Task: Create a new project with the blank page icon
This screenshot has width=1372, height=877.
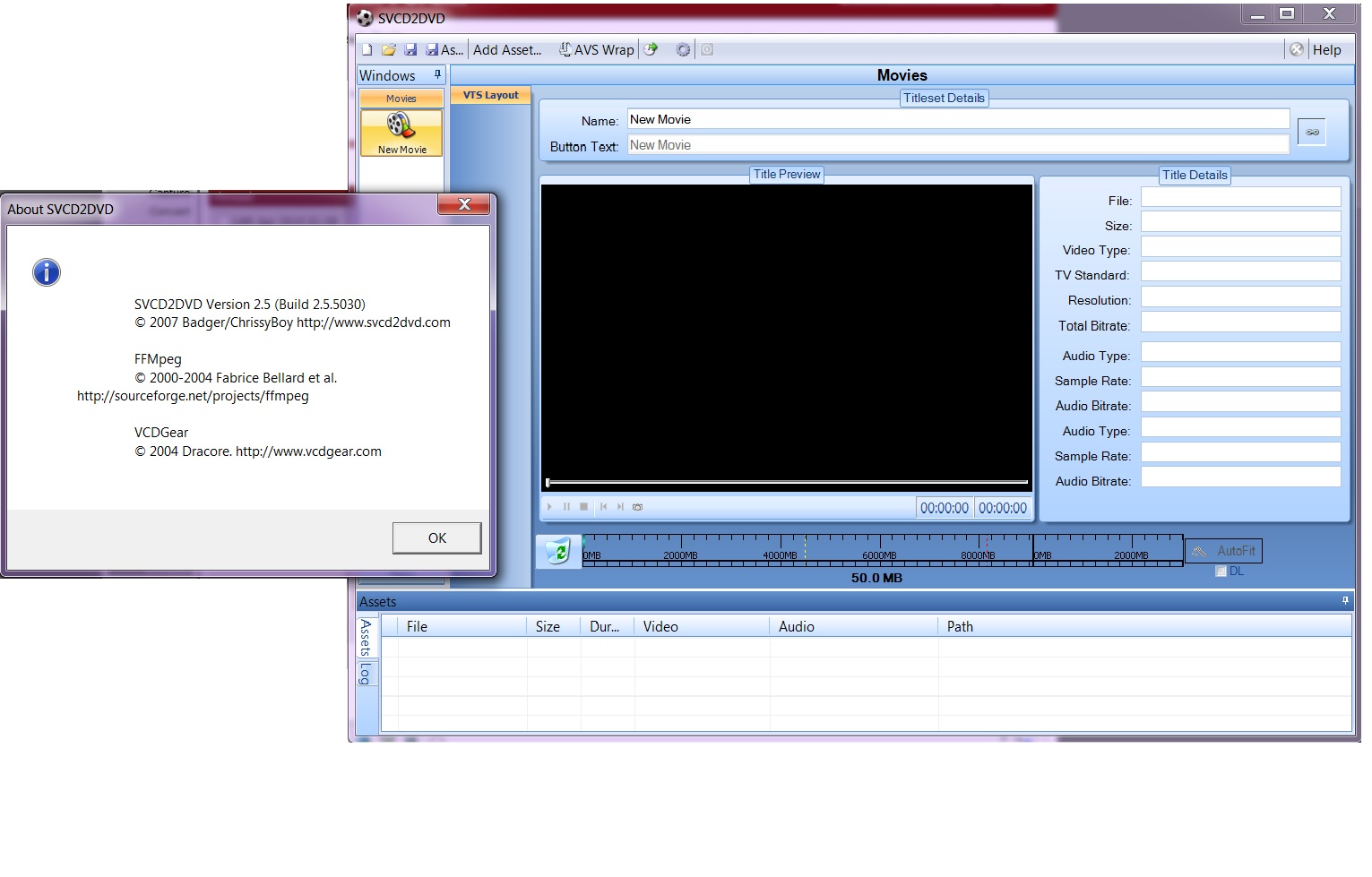Action: point(367,50)
